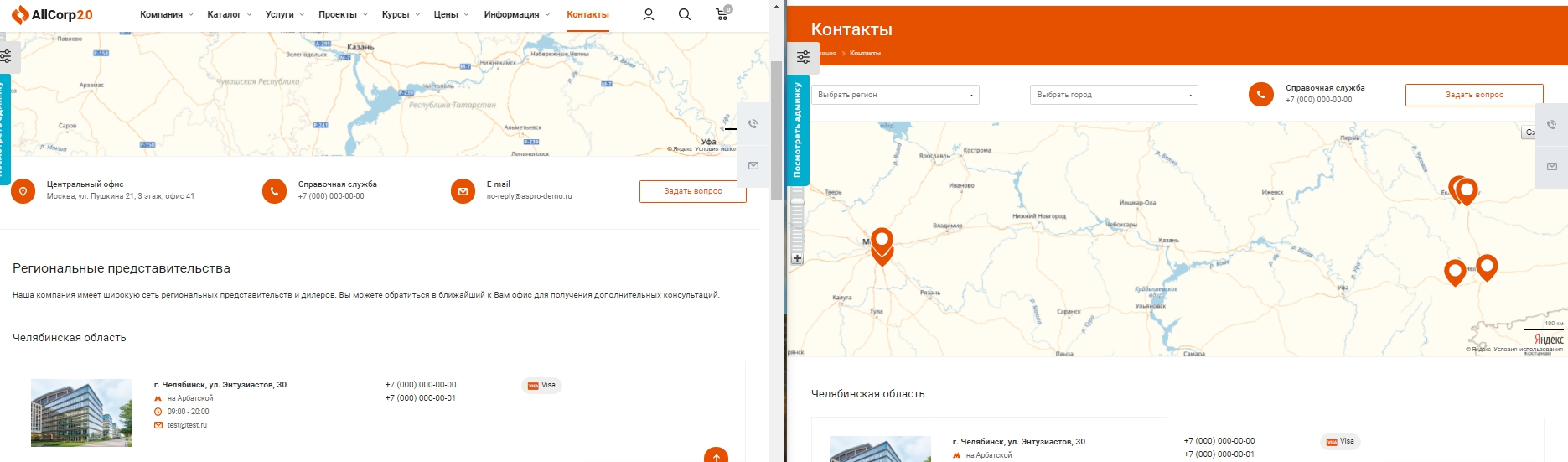
Task: Click the AllCorp 2.0 logo
Action: [52, 15]
